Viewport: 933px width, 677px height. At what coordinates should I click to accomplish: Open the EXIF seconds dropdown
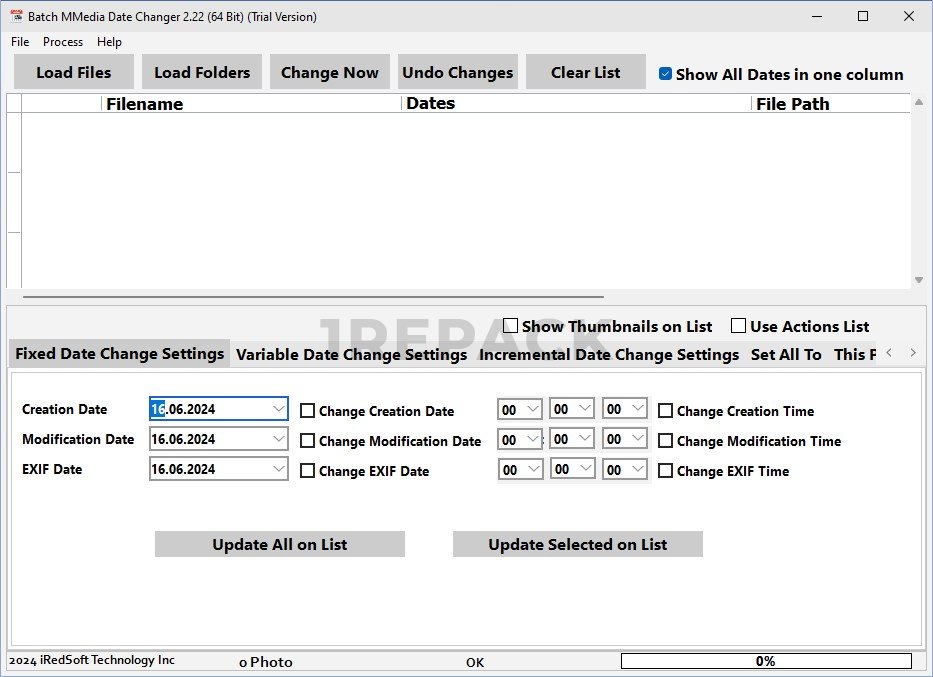coord(638,469)
